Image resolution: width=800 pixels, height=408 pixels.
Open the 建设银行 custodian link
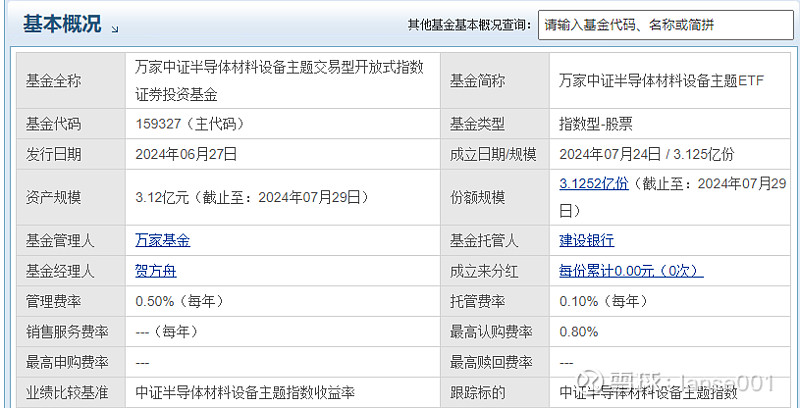pos(587,240)
